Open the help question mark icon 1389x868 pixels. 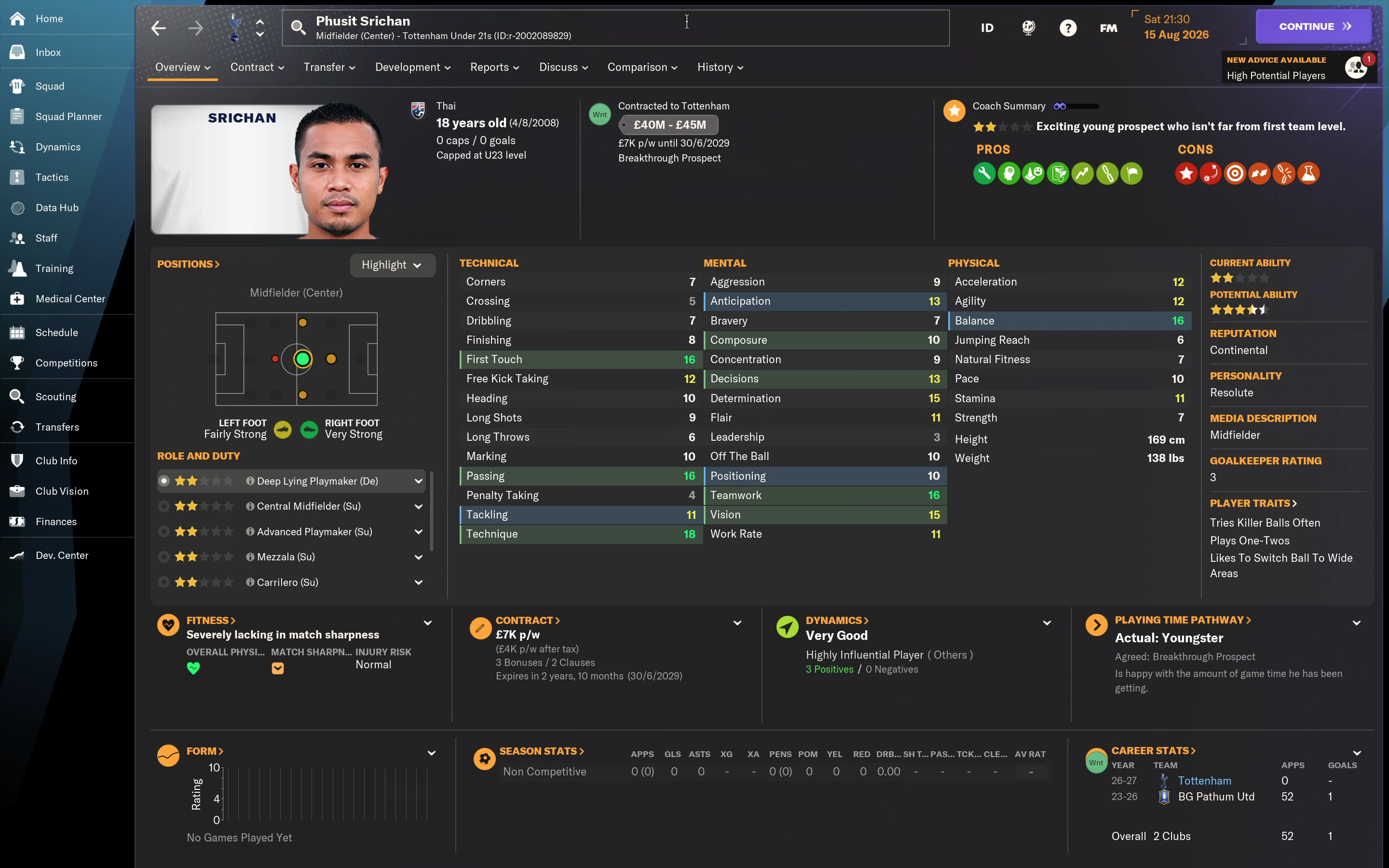tap(1068, 27)
